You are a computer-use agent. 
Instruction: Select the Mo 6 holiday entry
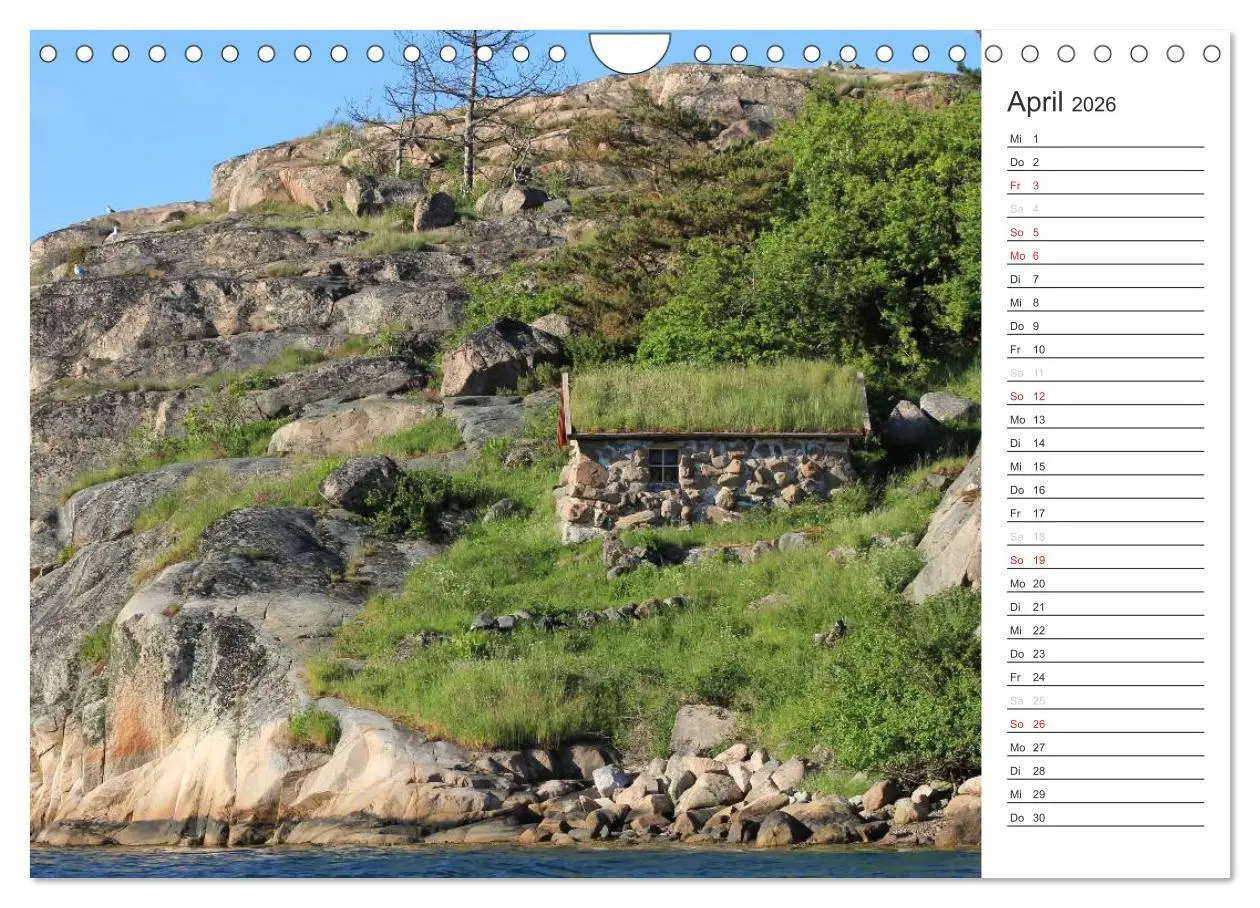(x=1022, y=255)
